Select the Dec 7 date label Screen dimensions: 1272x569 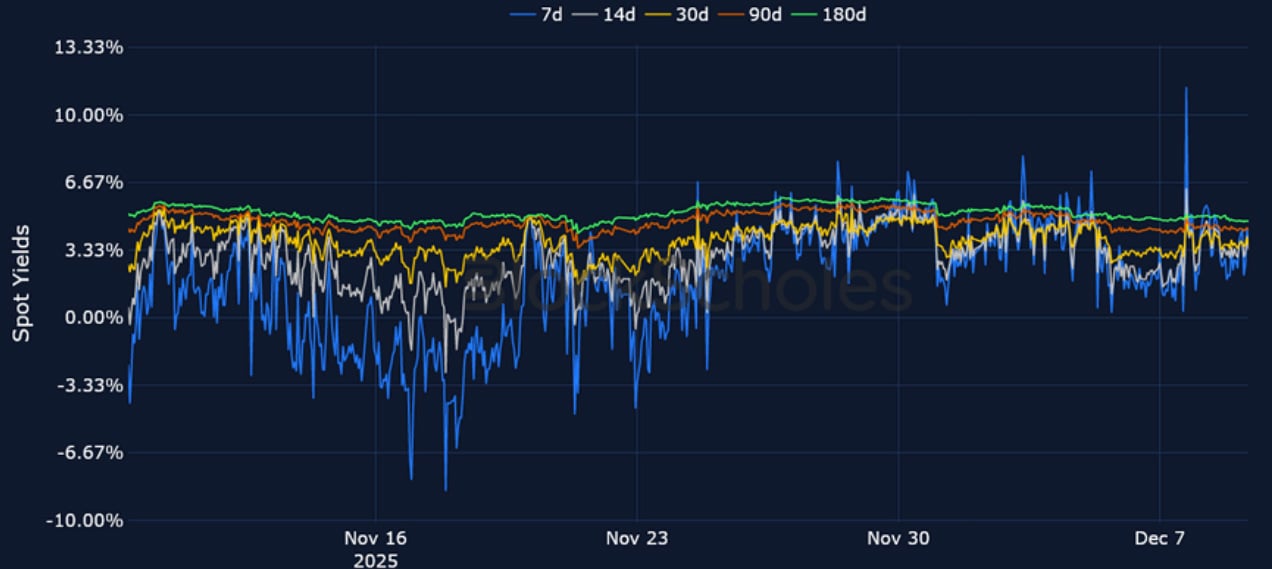coord(1160,539)
